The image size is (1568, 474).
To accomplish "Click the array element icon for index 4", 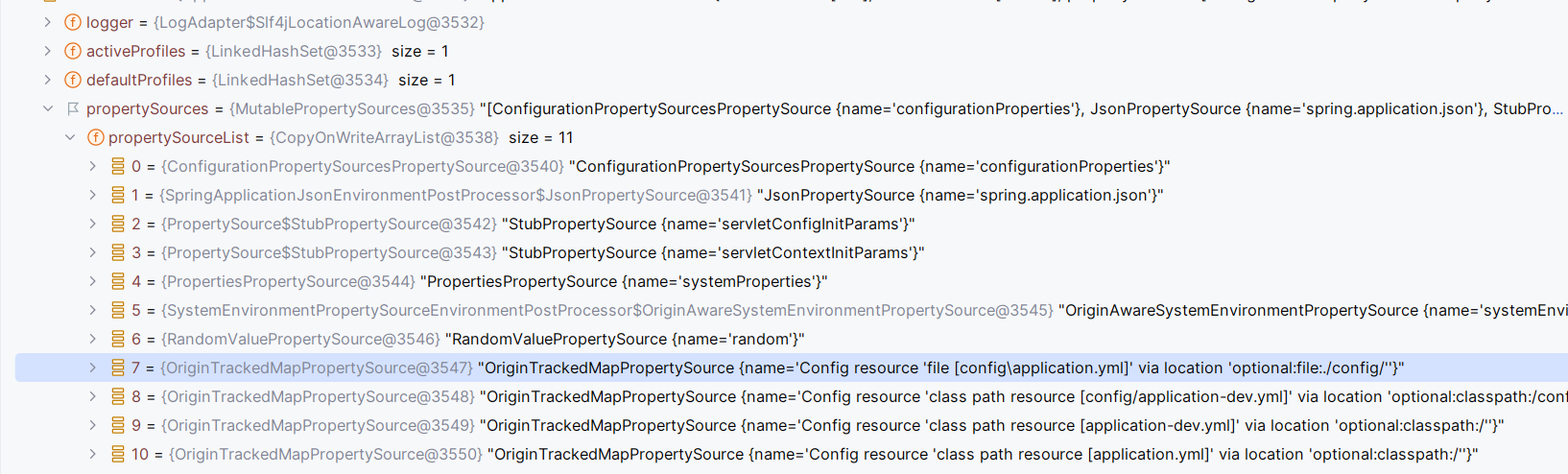I will pos(118,281).
